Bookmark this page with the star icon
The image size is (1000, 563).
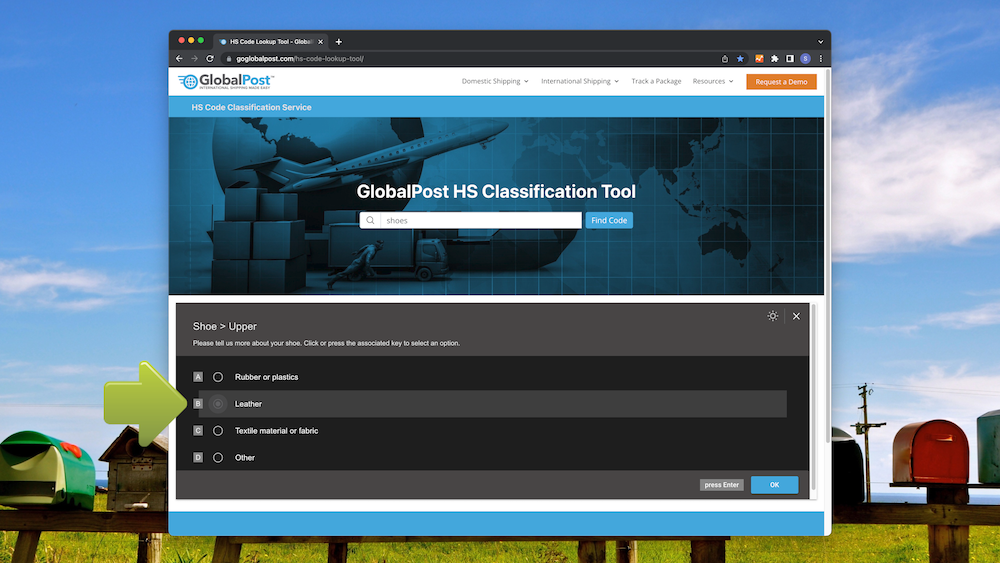click(x=740, y=59)
